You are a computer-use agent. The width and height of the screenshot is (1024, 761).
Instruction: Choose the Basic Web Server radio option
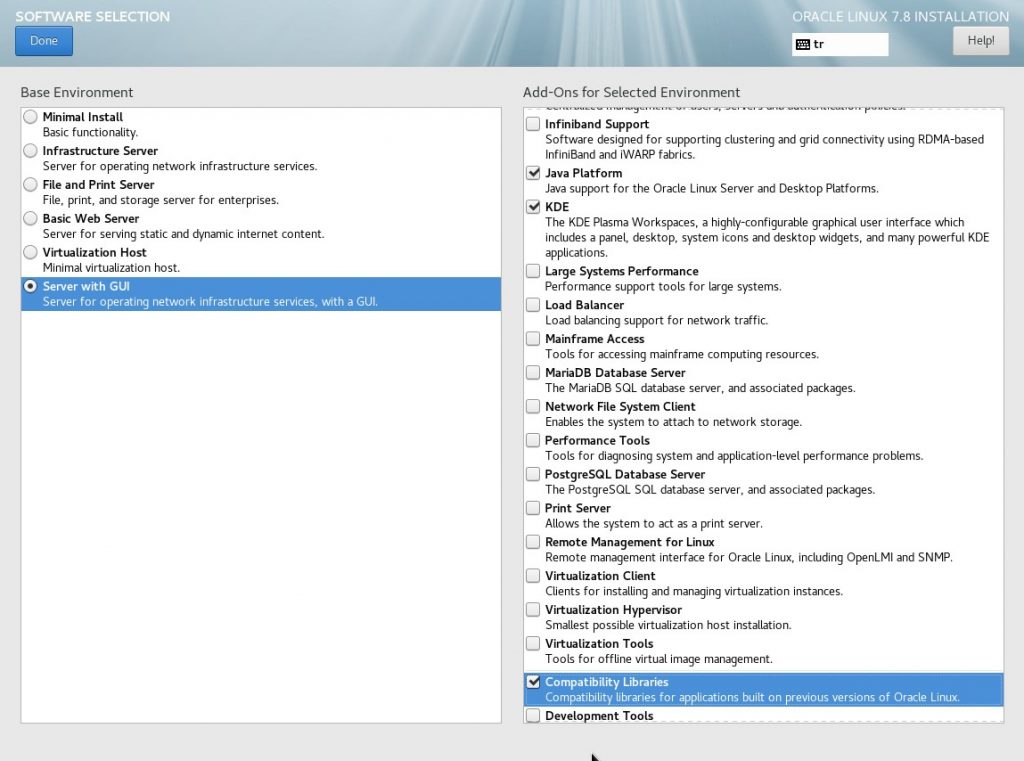(30, 219)
